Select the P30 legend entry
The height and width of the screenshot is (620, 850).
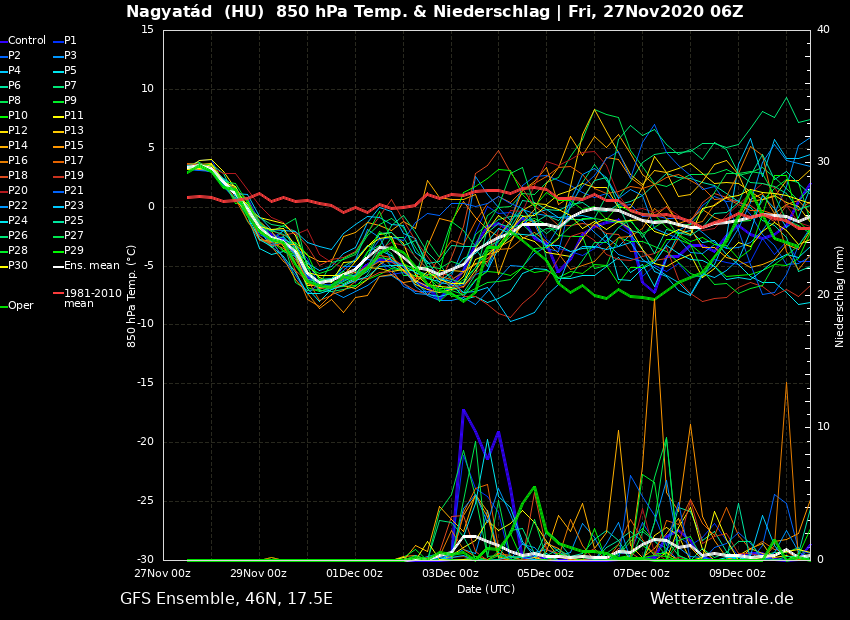click(x=19, y=266)
